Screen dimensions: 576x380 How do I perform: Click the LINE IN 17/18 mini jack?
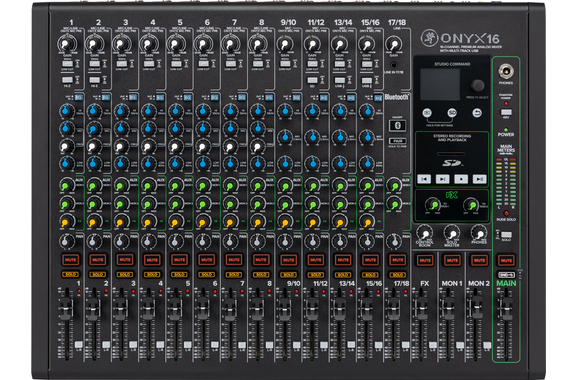(393, 65)
